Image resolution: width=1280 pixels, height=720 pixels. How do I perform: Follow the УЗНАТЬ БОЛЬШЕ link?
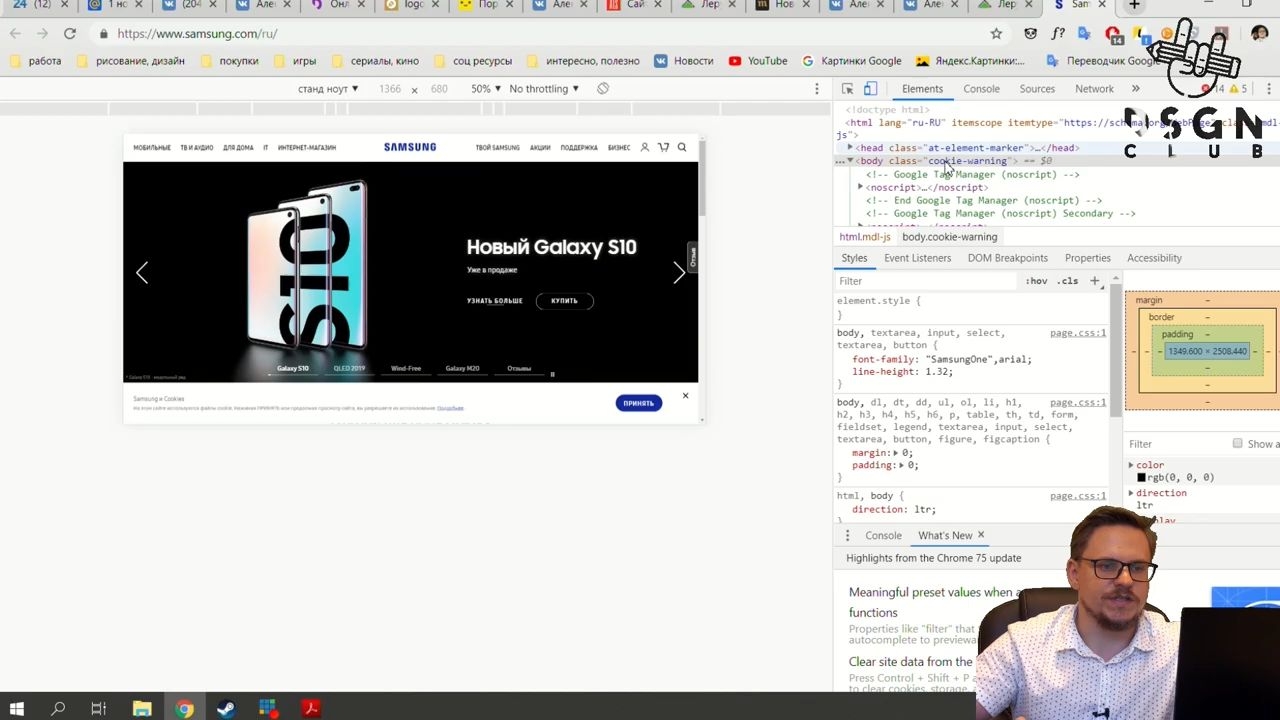tap(494, 300)
